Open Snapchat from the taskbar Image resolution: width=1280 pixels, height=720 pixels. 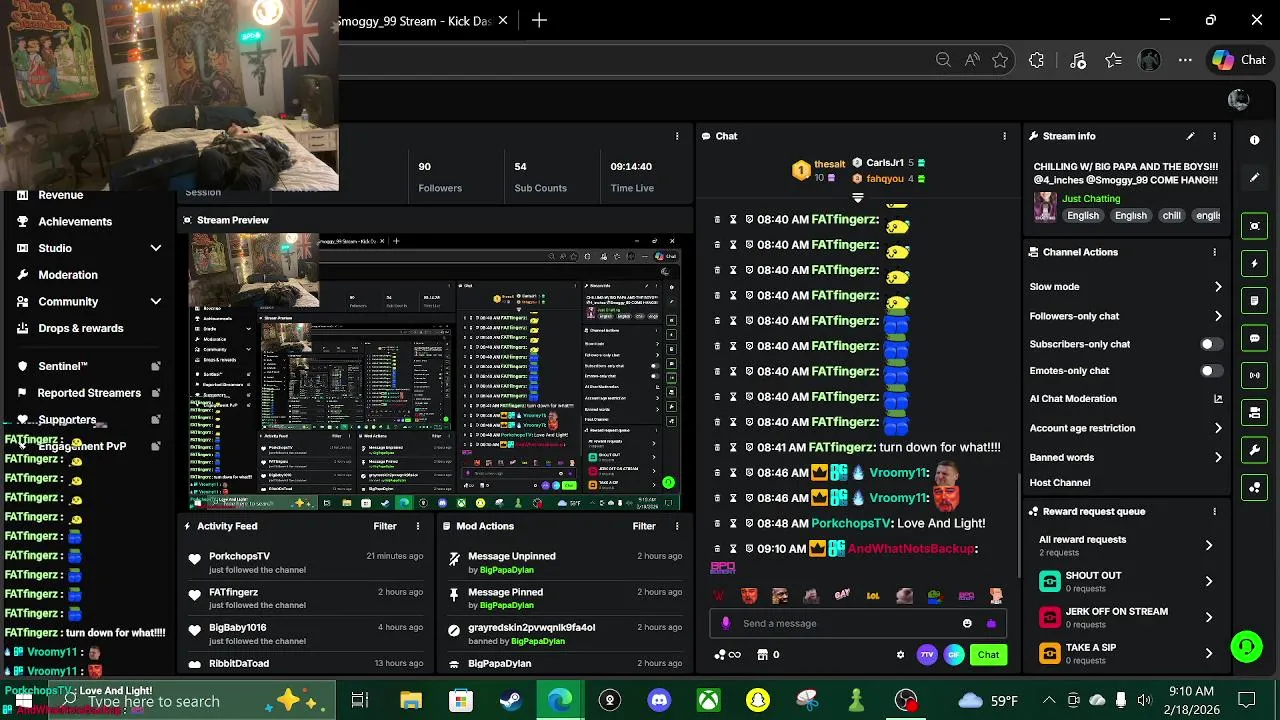757,701
